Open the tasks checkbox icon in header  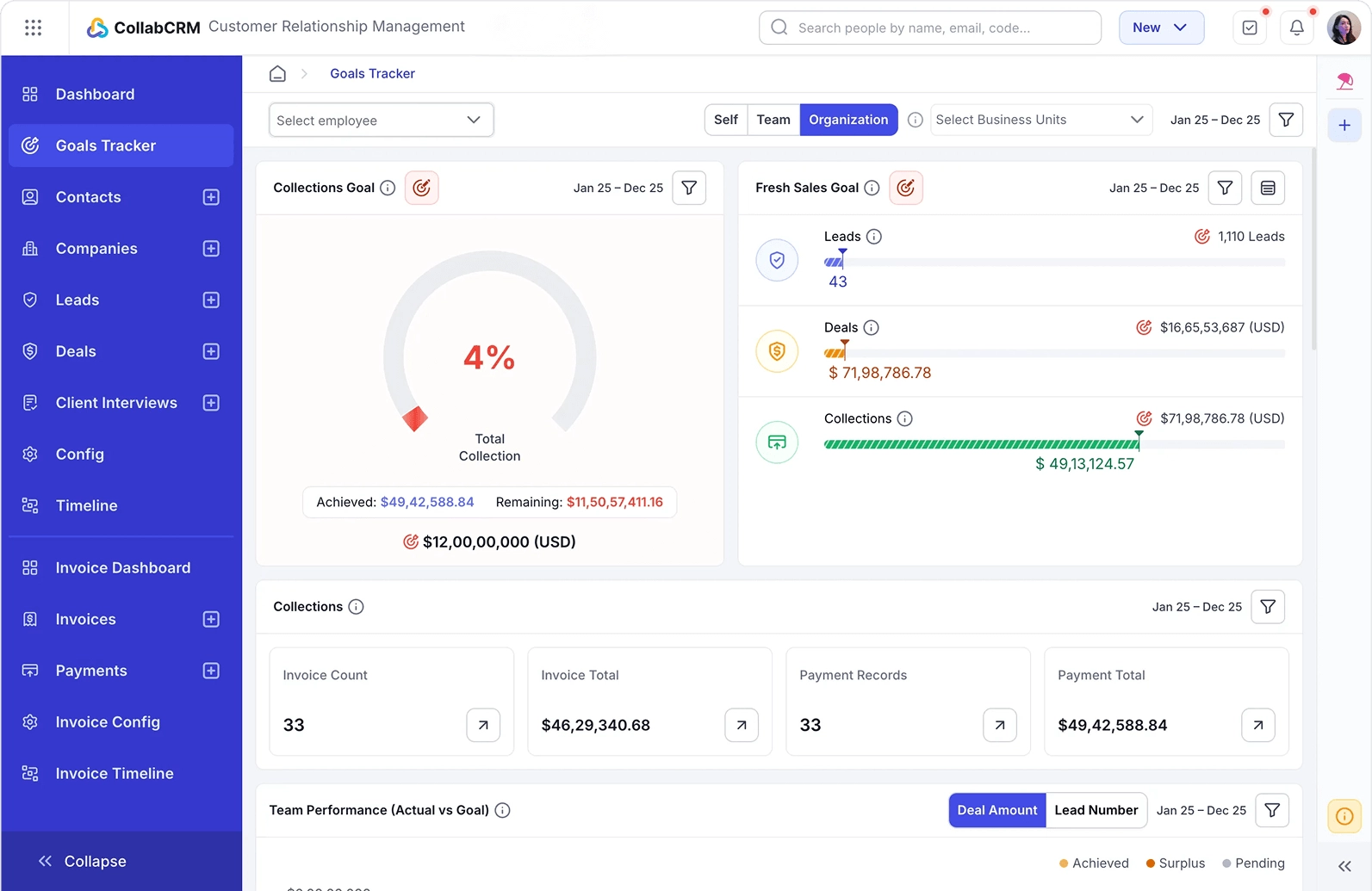click(x=1250, y=28)
